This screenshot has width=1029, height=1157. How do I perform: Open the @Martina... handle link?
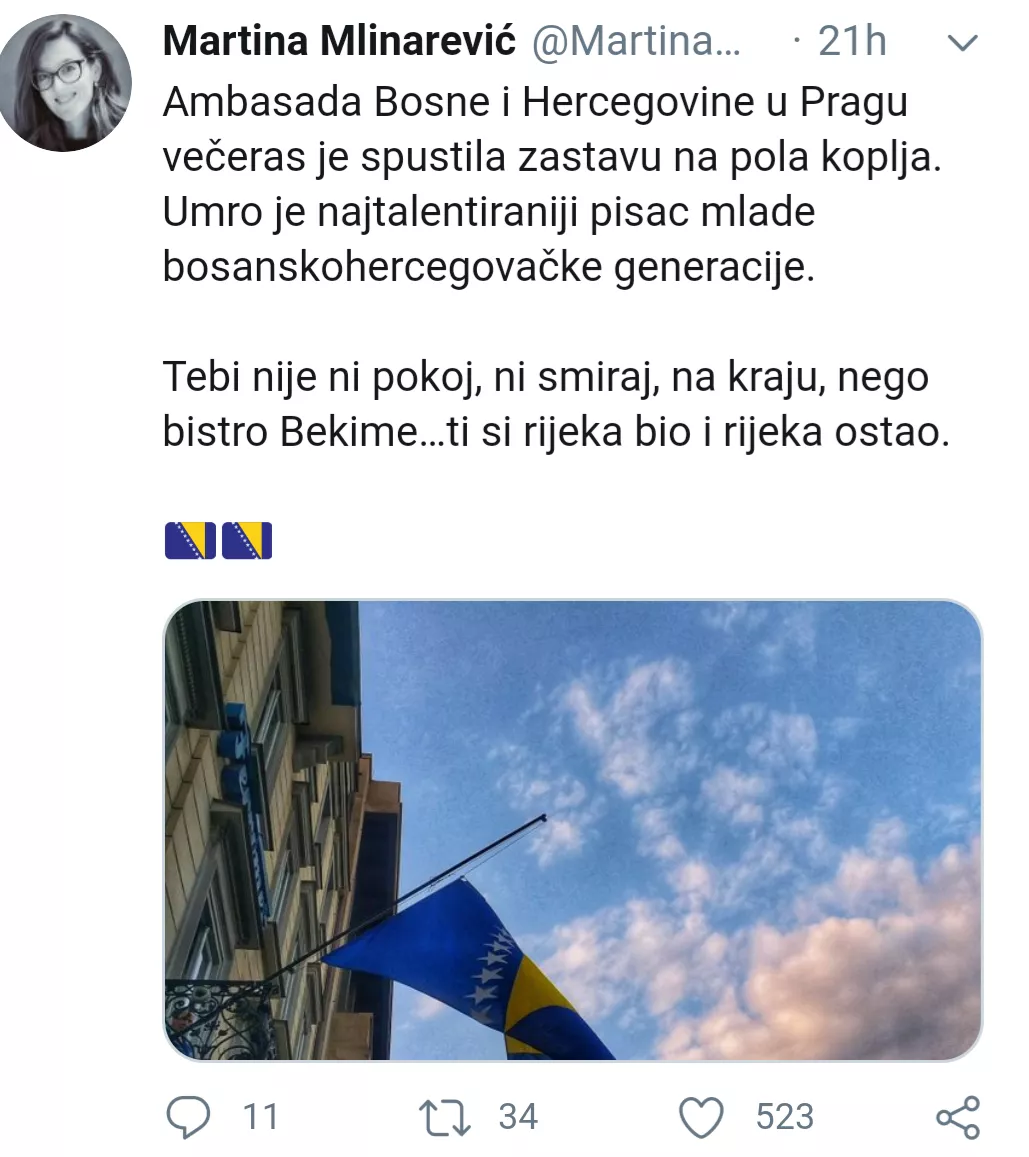[x=636, y=41]
